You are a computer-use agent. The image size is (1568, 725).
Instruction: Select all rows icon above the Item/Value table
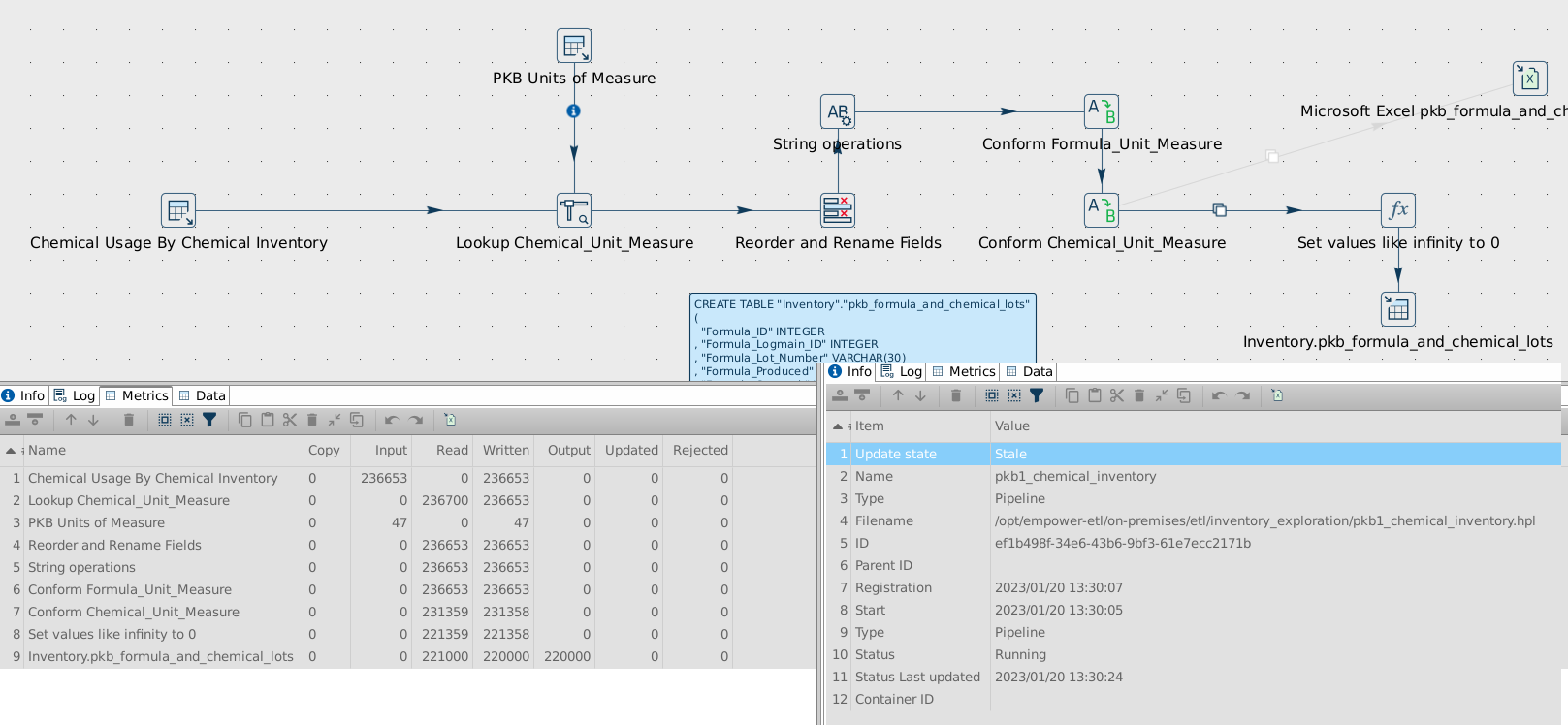[x=991, y=395]
